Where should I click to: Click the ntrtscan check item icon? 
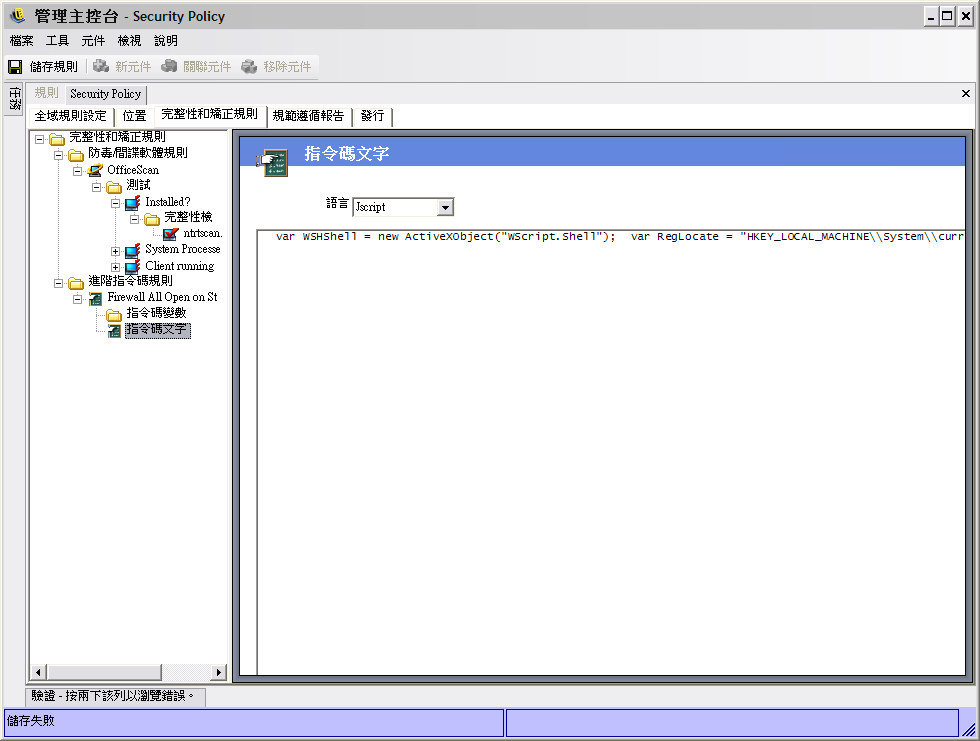click(x=171, y=234)
